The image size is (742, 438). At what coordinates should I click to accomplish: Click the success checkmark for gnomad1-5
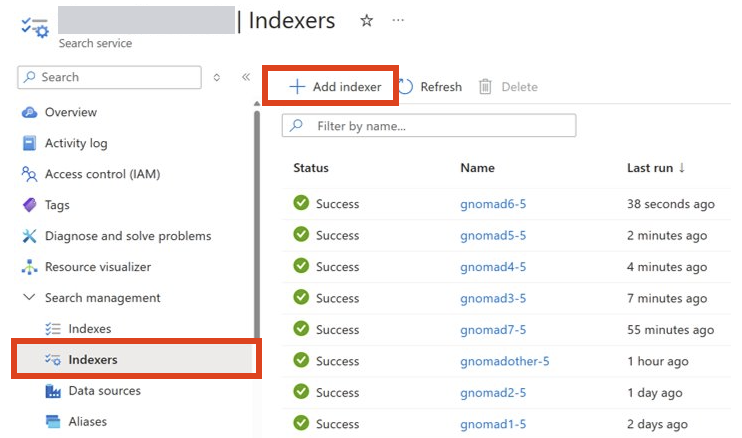pyautogui.click(x=301, y=423)
